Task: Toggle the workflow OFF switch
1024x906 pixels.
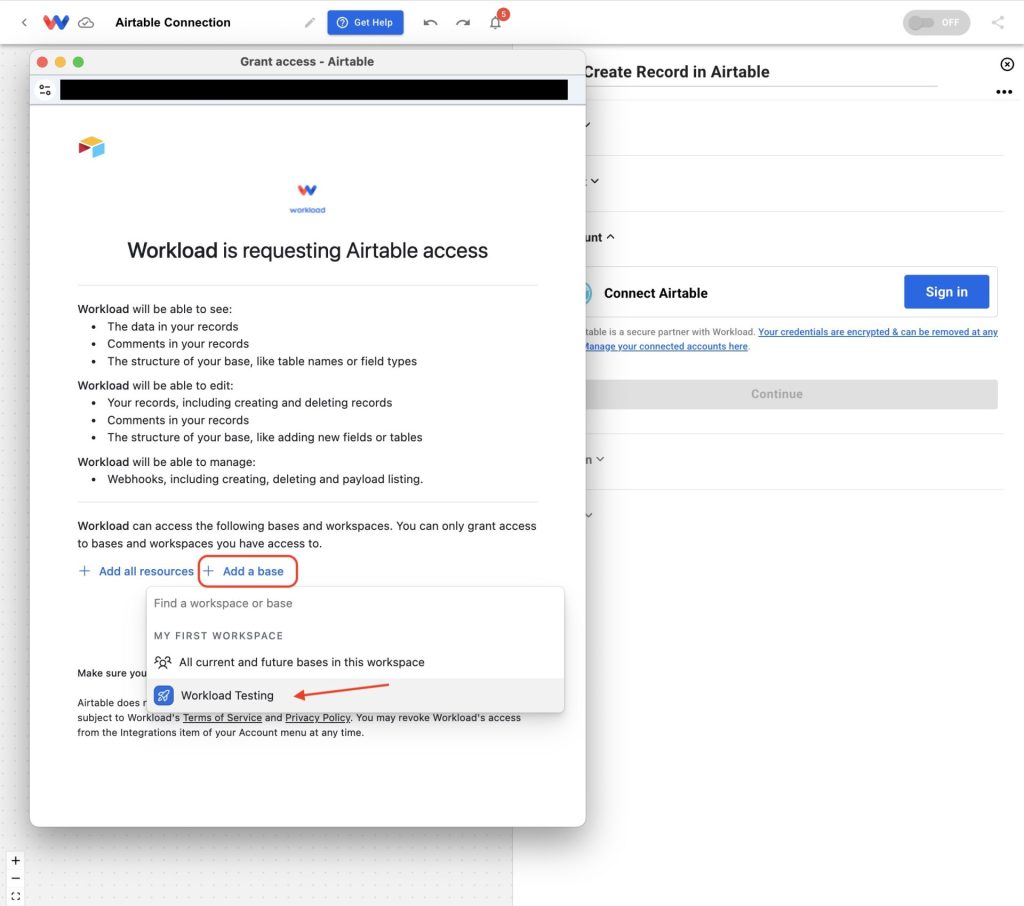Action: (936, 23)
